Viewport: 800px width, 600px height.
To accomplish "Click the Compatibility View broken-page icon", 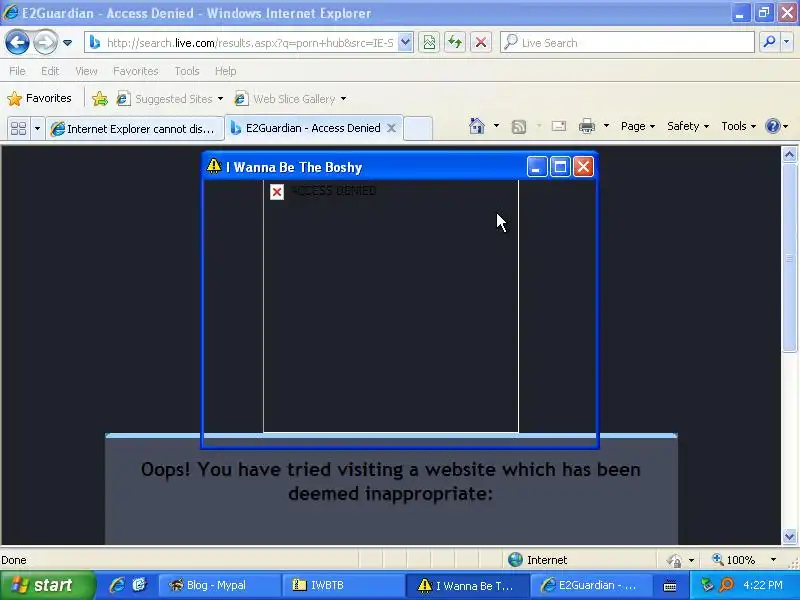I will pyautogui.click(x=430, y=43).
